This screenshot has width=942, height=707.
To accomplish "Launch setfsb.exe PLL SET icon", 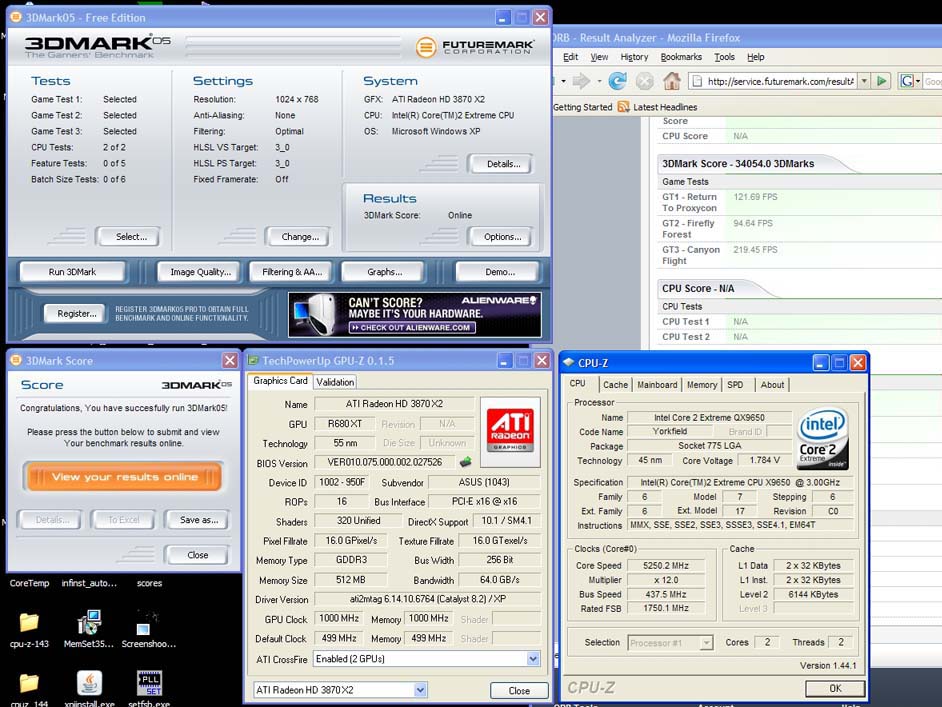I will click(149, 689).
